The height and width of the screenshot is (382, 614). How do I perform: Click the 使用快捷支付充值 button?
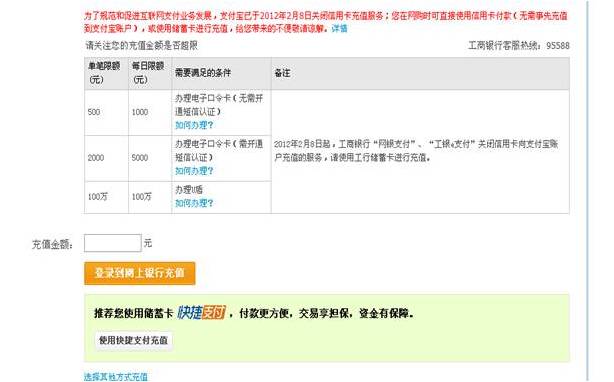point(133,340)
